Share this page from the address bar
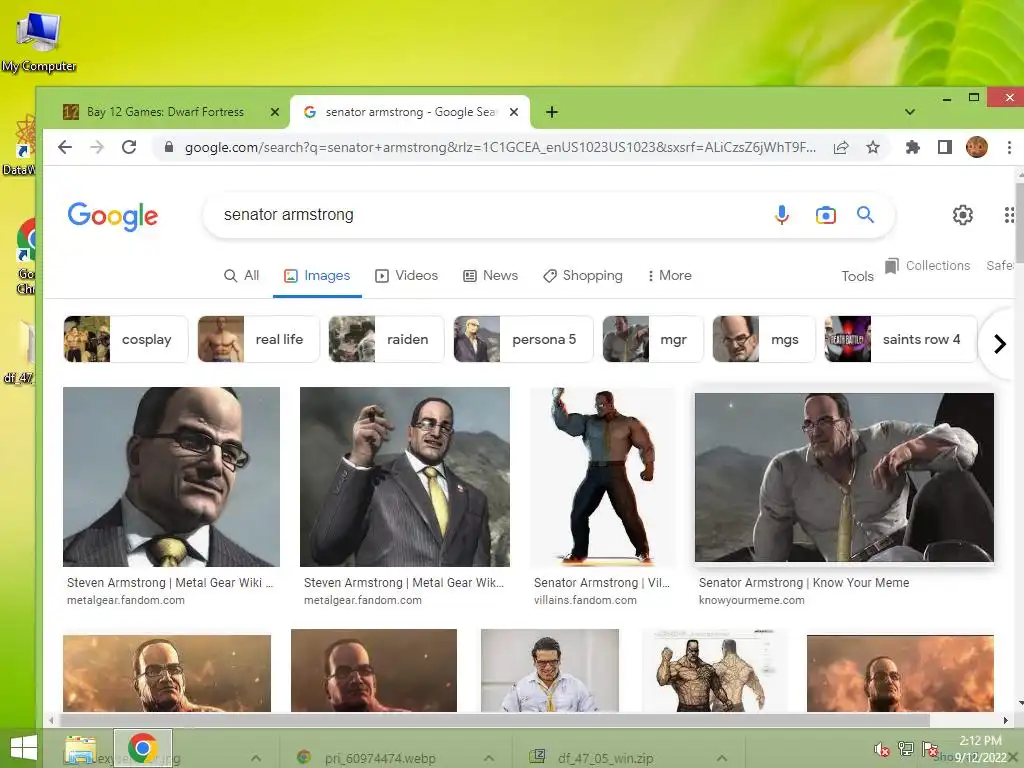Screen dimensions: 1024x768 [x=841, y=147]
